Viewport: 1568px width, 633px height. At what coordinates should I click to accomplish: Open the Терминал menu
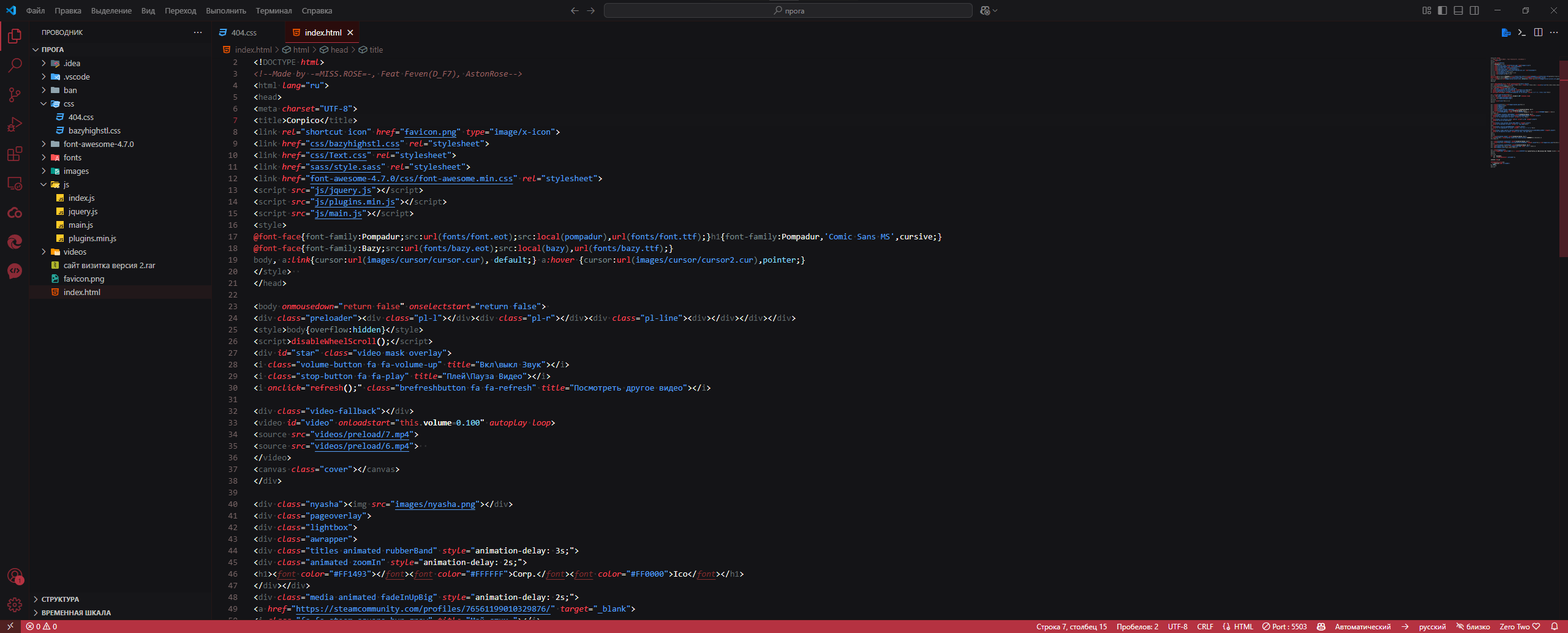pyautogui.click(x=274, y=10)
